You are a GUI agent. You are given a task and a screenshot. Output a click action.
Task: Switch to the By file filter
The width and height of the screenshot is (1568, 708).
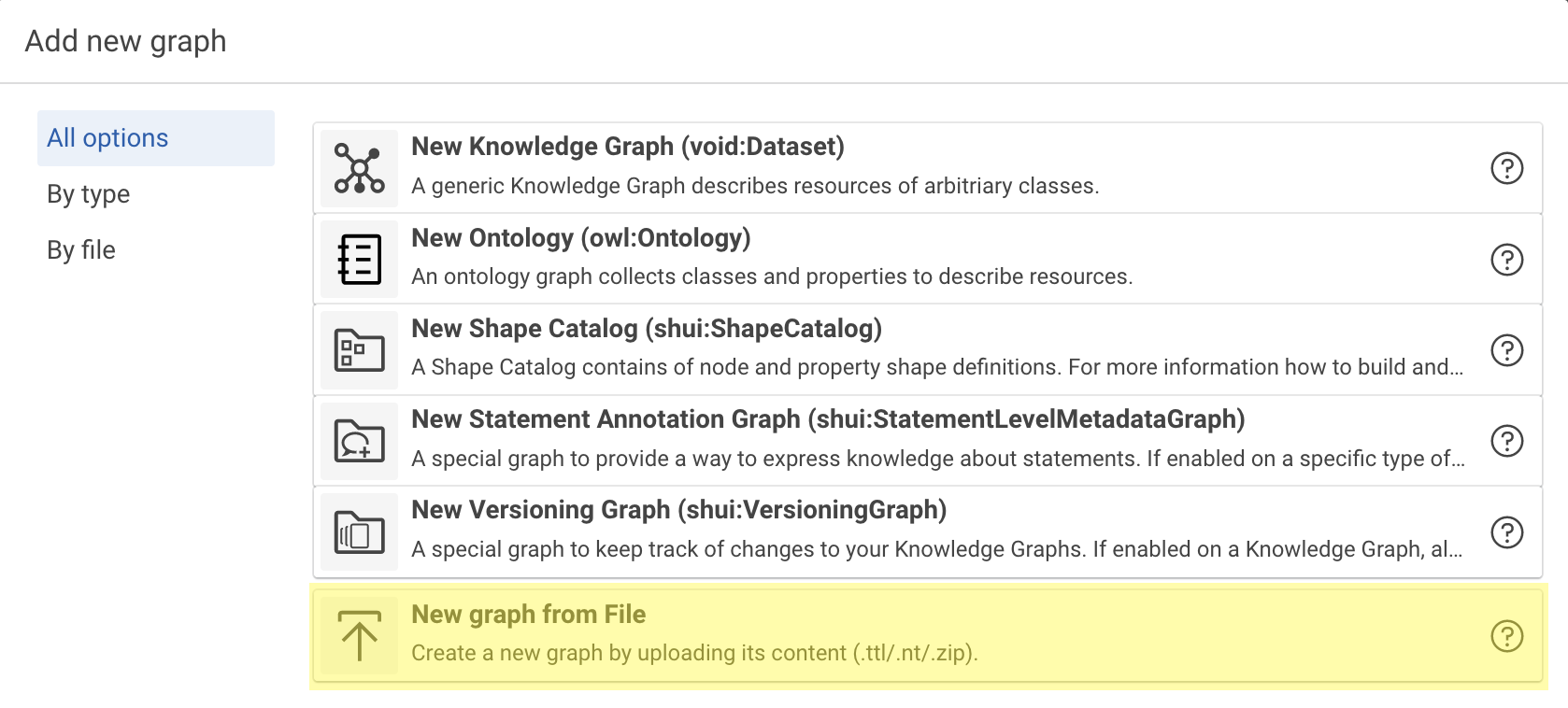80,249
